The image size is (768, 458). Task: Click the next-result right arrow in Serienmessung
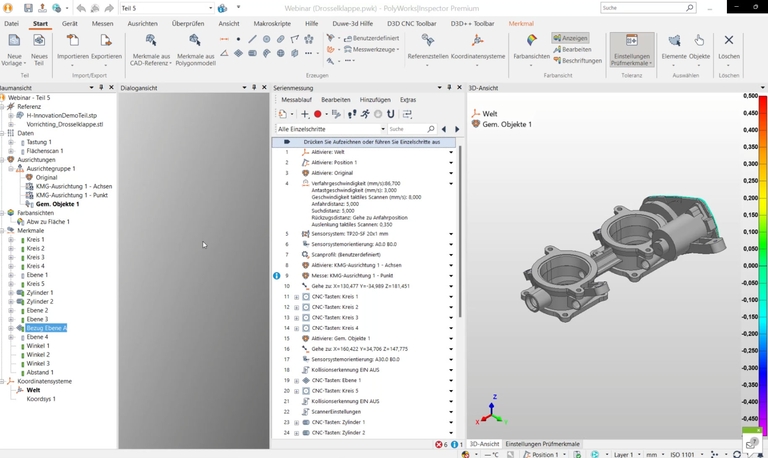point(457,129)
